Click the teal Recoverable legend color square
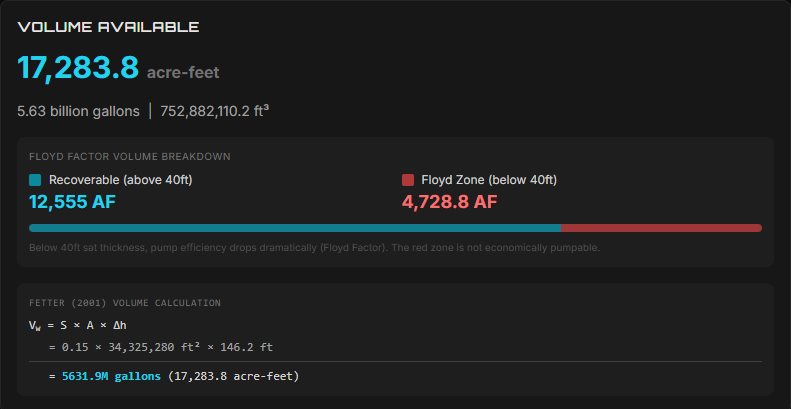This screenshot has width=791, height=409. pyautogui.click(x=35, y=180)
